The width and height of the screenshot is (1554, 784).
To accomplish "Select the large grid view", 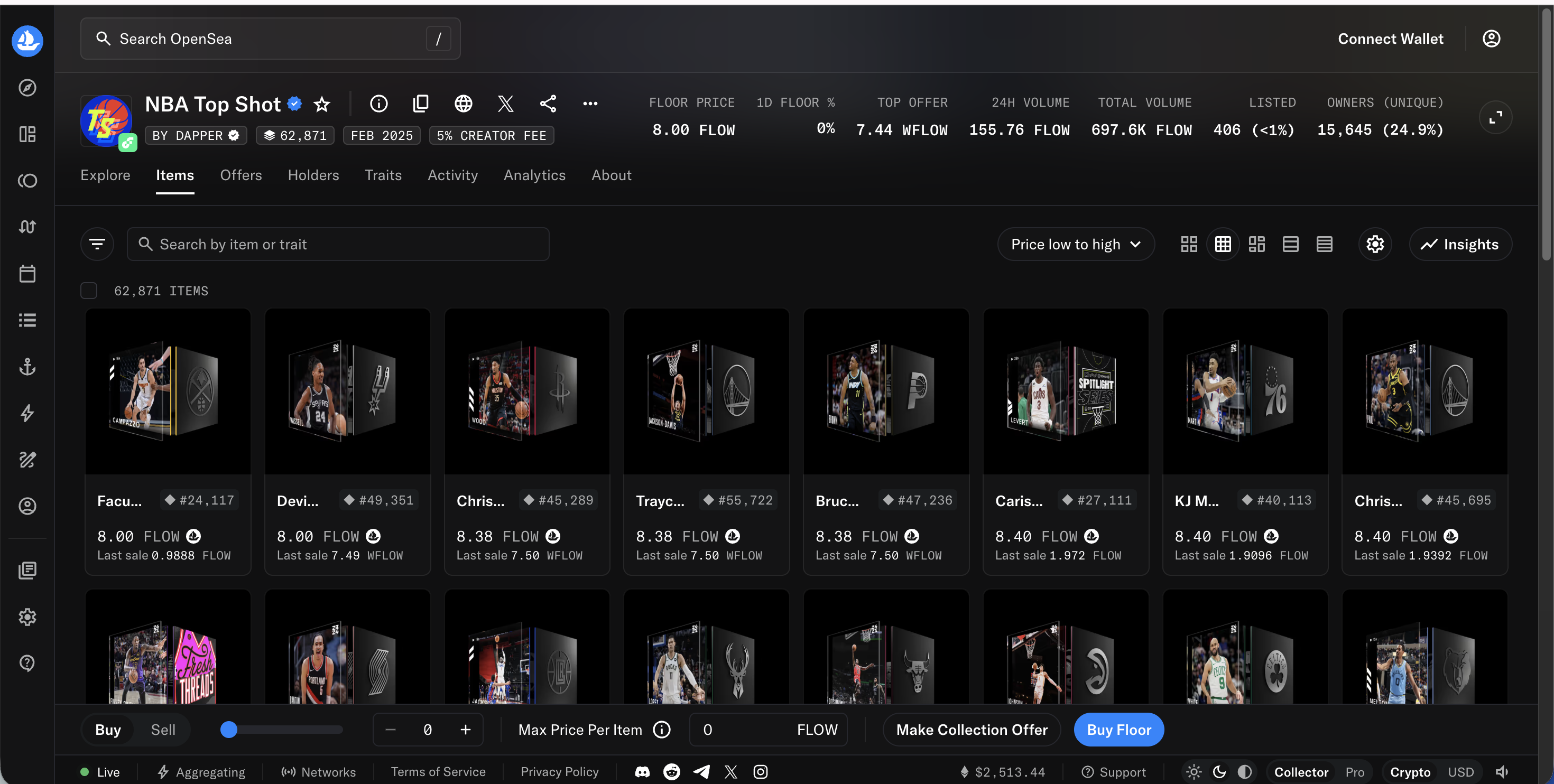I will coord(1189,244).
